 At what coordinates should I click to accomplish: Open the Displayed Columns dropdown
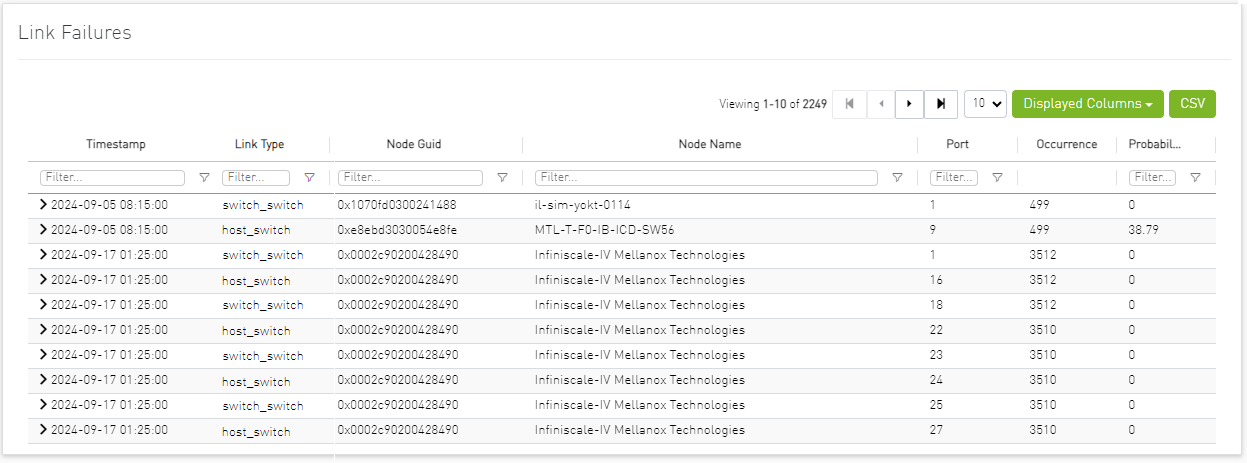coord(1087,104)
